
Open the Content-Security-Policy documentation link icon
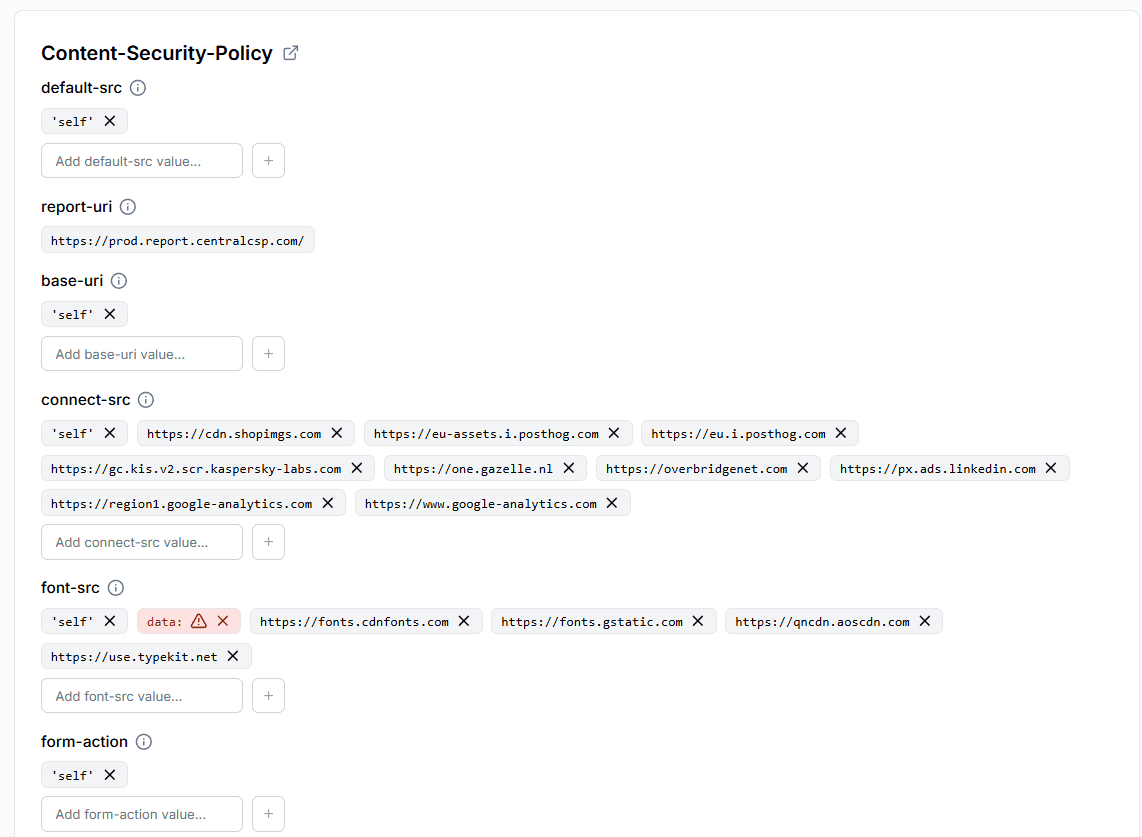(290, 52)
